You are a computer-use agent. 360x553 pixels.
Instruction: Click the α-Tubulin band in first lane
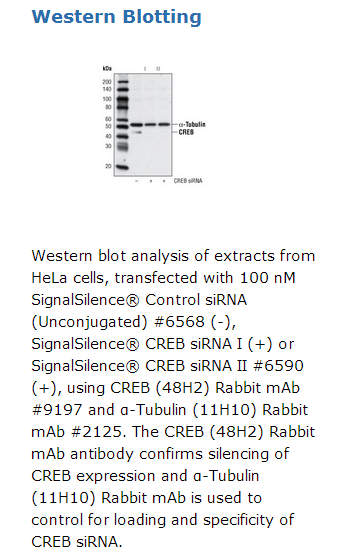pyautogui.click(x=136, y=124)
